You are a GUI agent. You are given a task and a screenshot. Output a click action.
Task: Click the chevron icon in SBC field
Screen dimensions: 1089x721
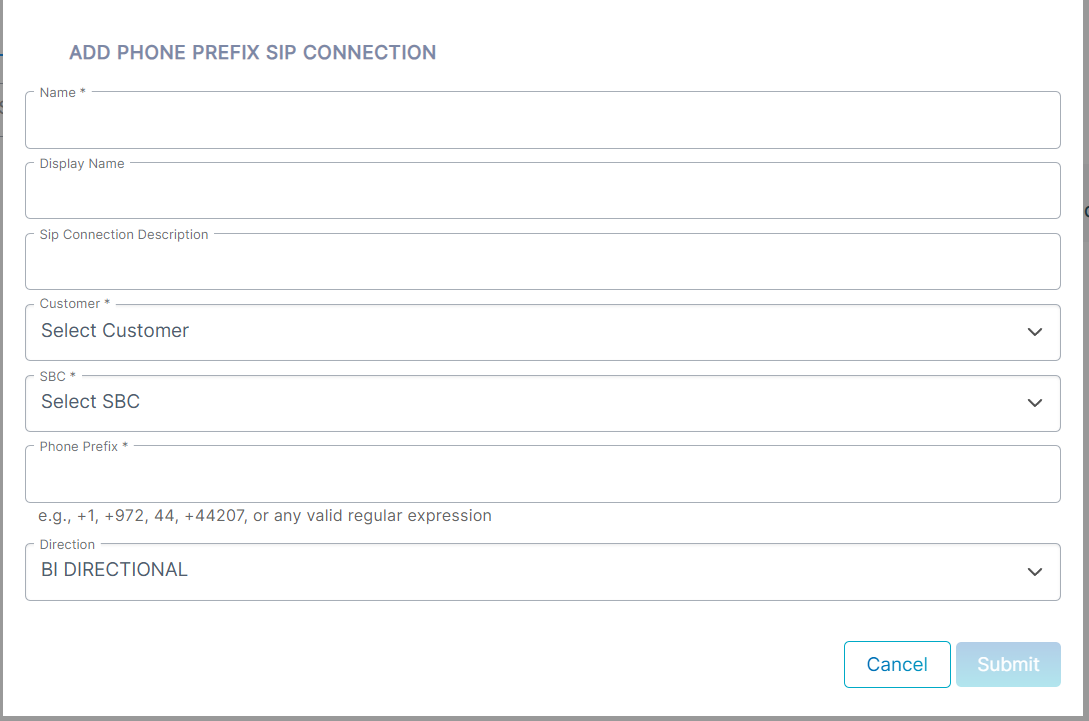tap(1034, 403)
